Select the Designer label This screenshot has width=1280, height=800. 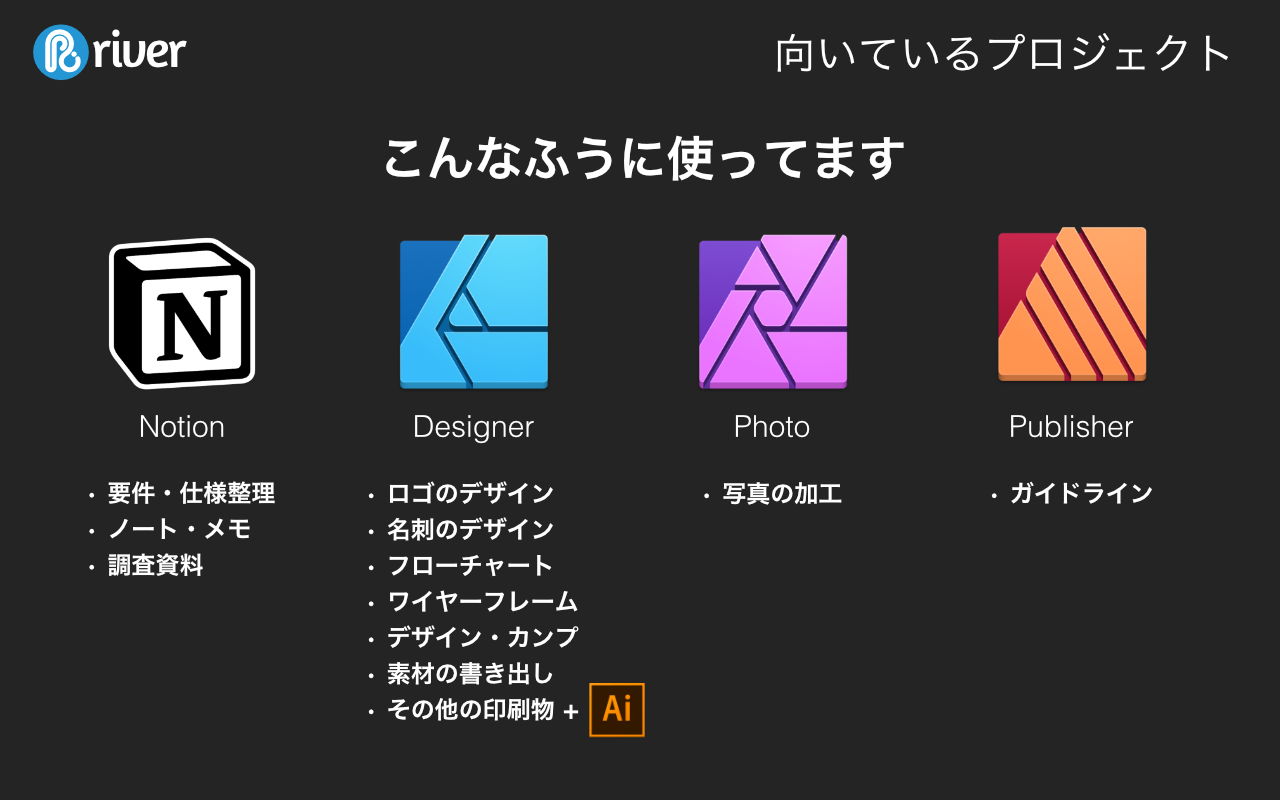point(473,427)
